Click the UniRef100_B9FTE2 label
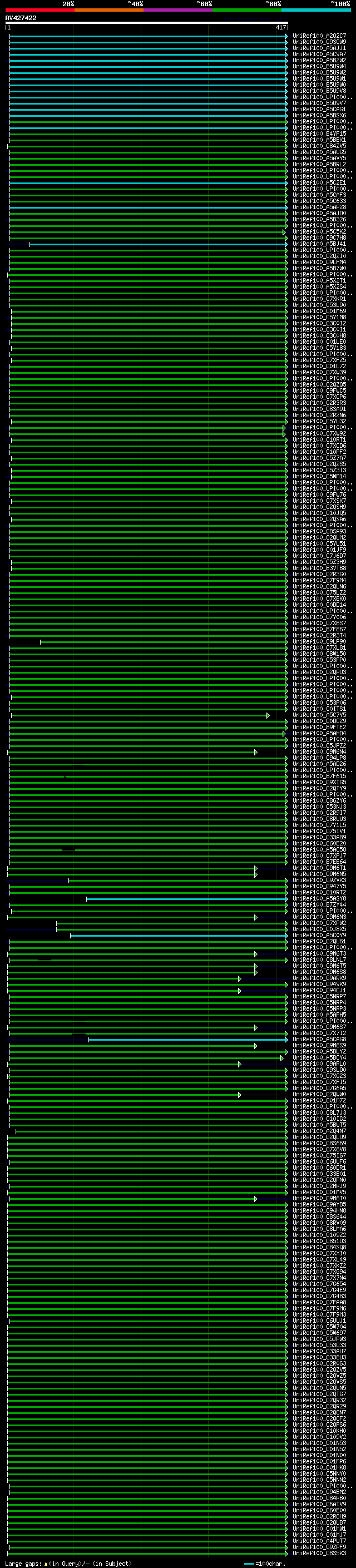The image size is (356, 1568). tap(319, 728)
